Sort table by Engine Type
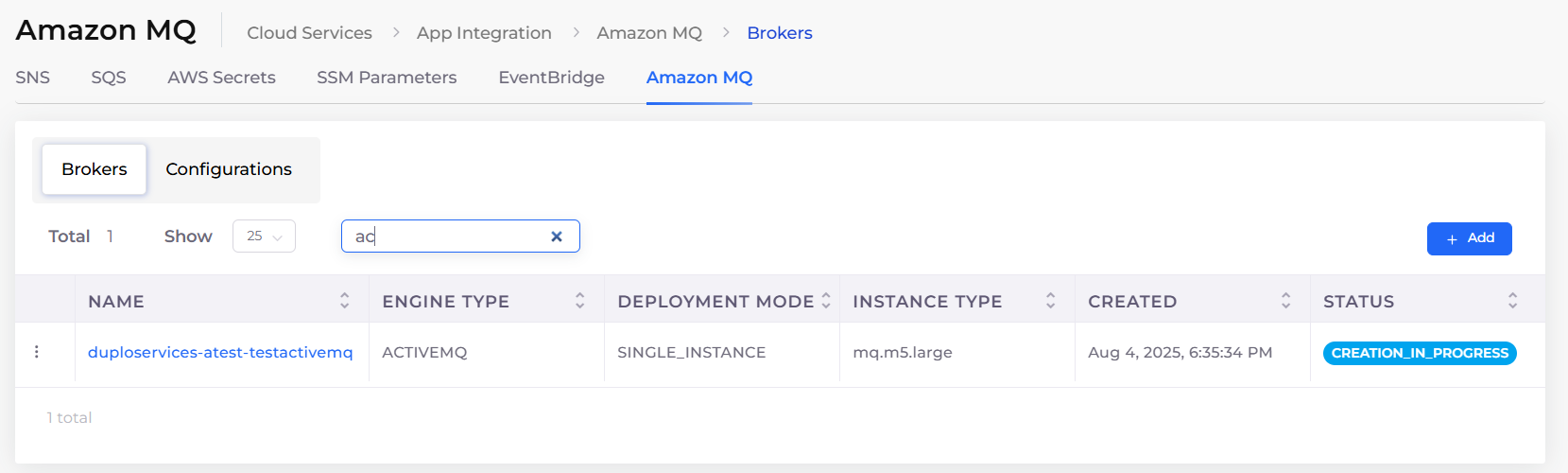 pyautogui.click(x=579, y=301)
